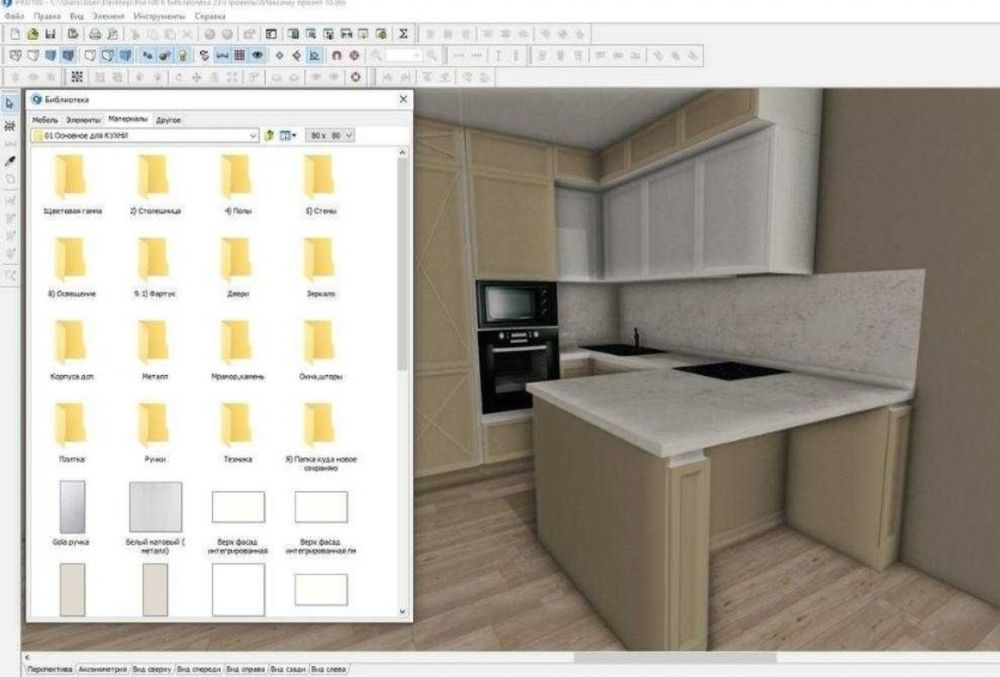Open the Library view mode dropdown
The width and height of the screenshot is (1000, 677).
(x=288, y=135)
